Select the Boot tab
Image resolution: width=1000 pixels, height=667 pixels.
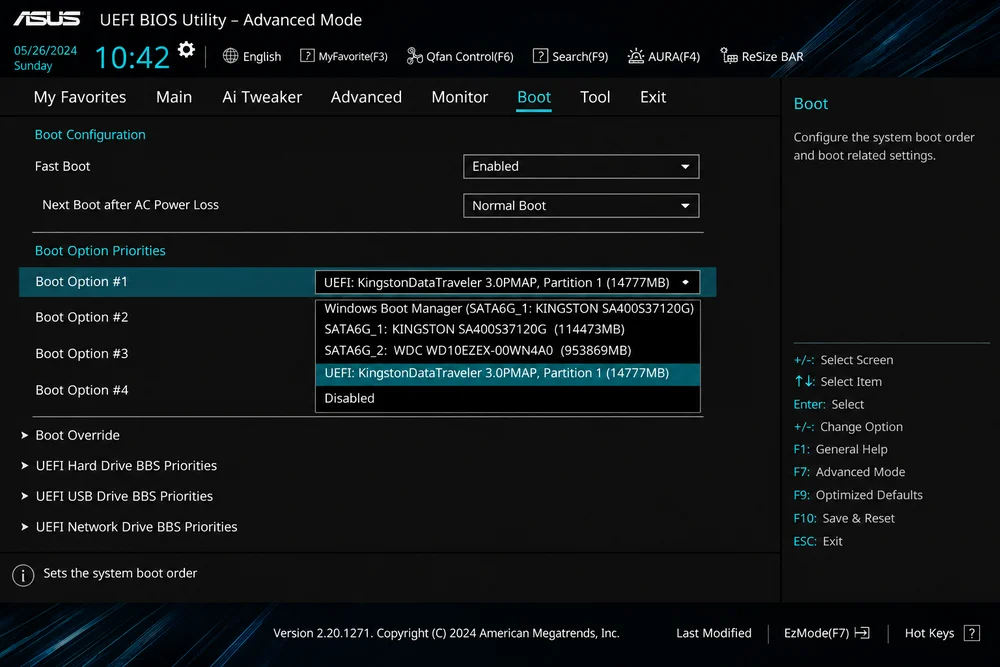click(x=534, y=97)
